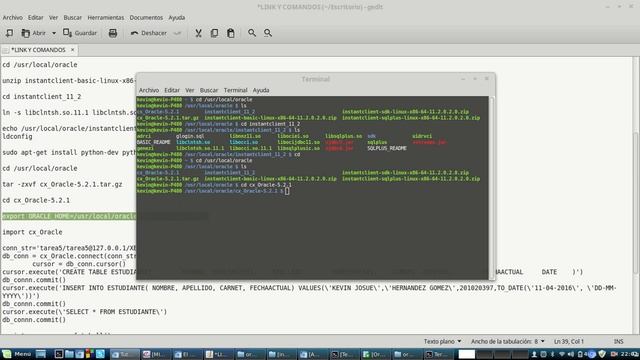The width and height of the screenshot is (640, 360).
Task: Switch to the last 'Ter...' taskbar window
Action: tap(438, 354)
